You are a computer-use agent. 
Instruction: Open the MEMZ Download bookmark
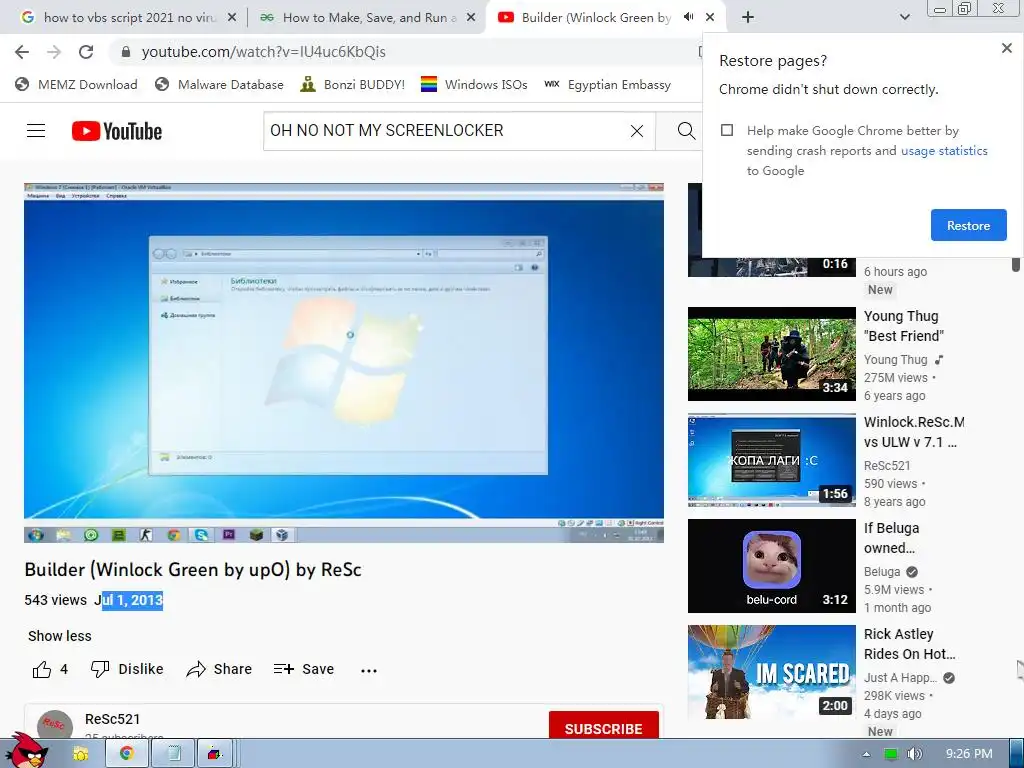click(76, 84)
